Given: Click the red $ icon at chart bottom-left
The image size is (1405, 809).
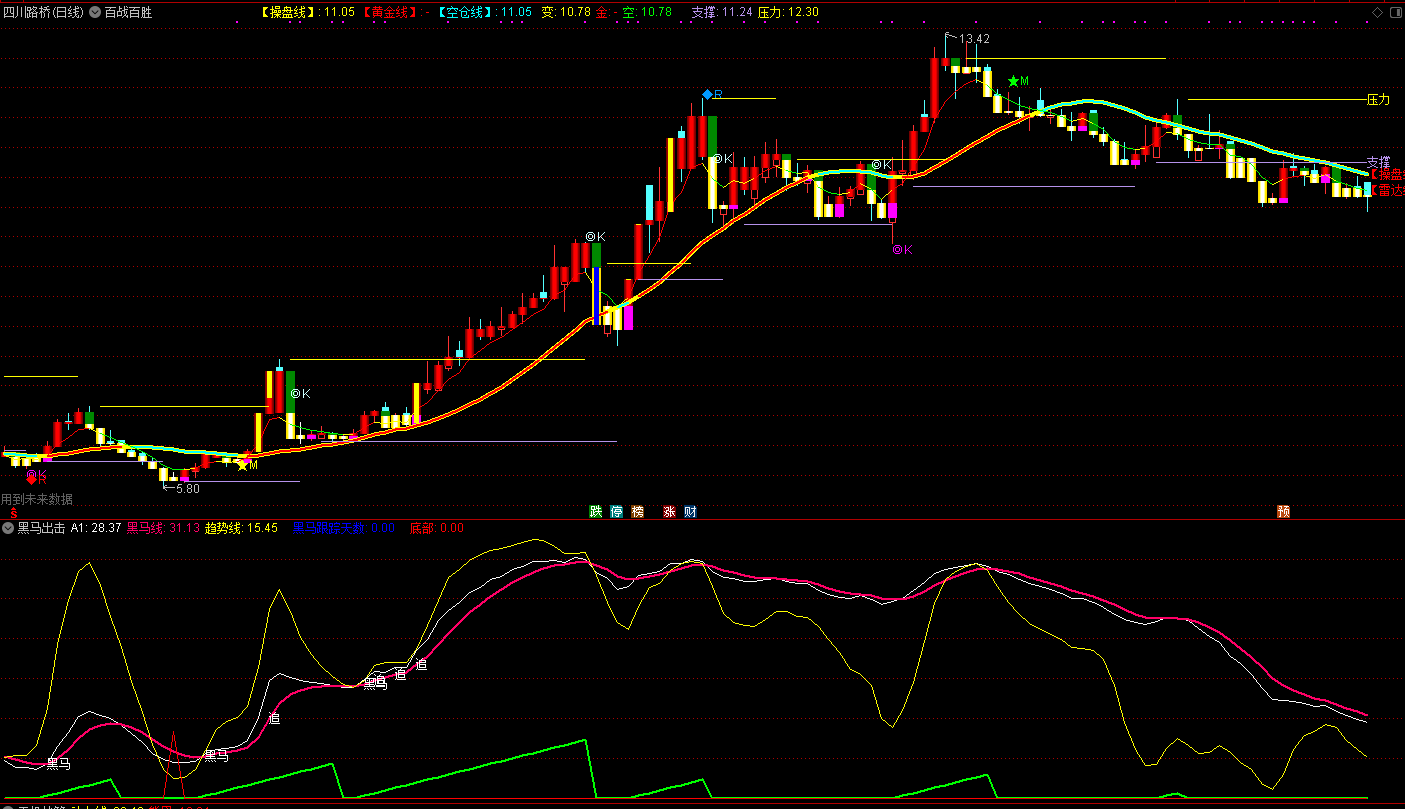Looking at the screenshot, I should 14,512.
